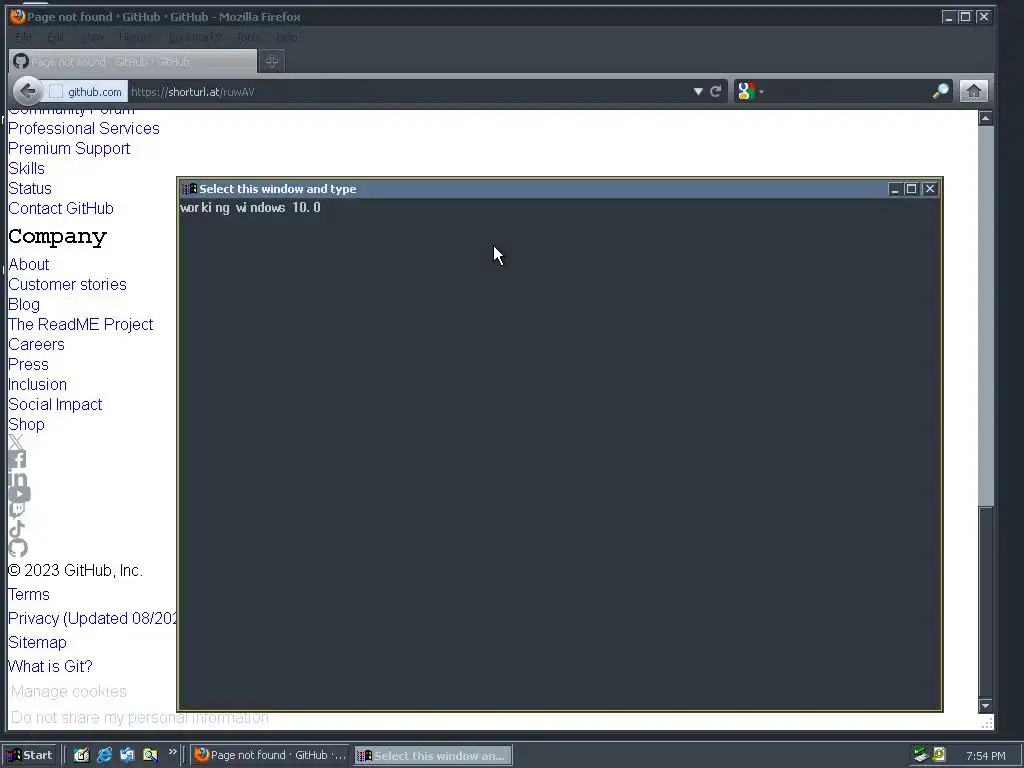Expand the Quick Launch overflow chevron
The width and height of the screenshot is (1024, 768).
(172, 752)
